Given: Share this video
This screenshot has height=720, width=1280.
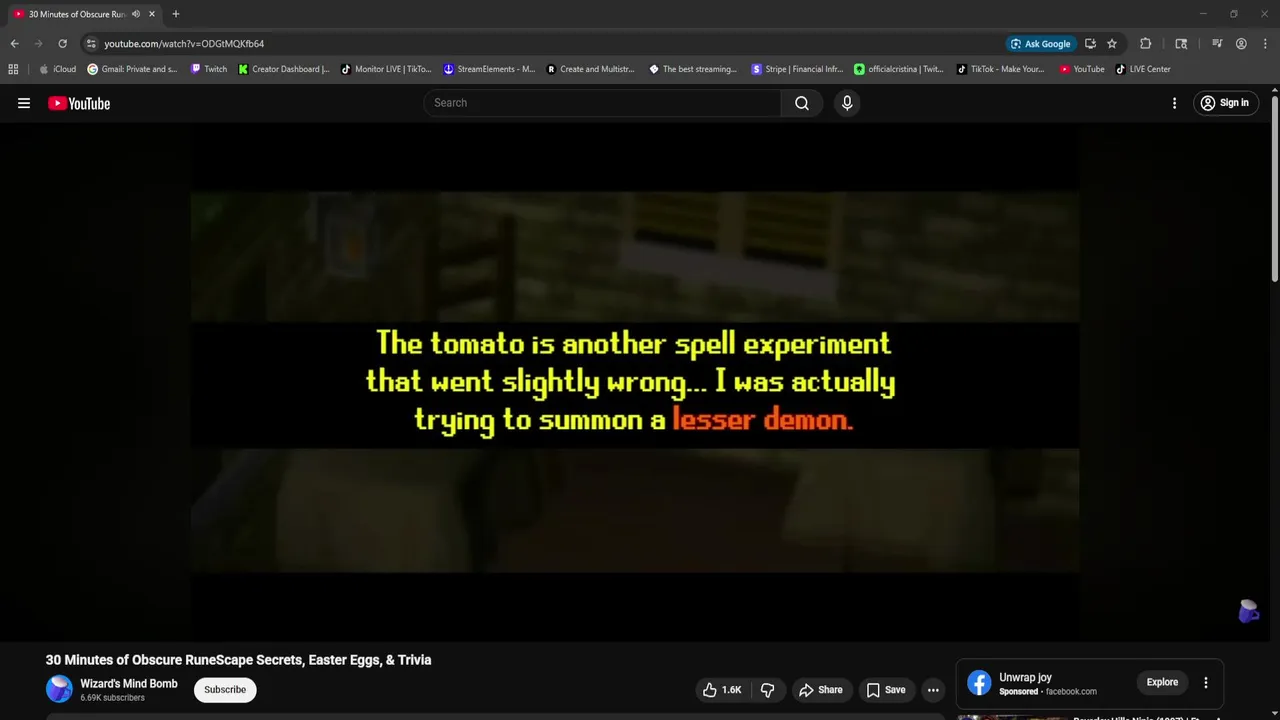Looking at the screenshot, I should click(820, 690).
